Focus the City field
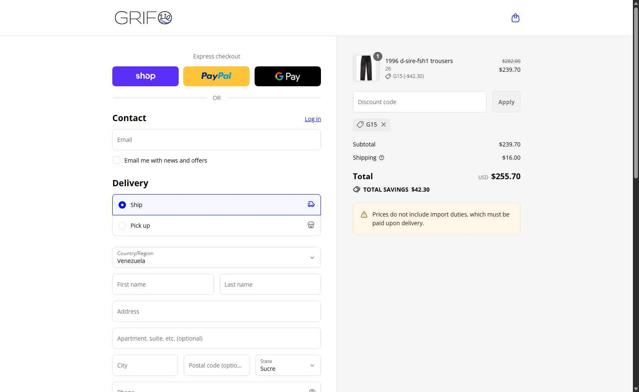Image resolution: width=639 pixels, height=392 pixels. pyautogui.click(x=145, y=365)
